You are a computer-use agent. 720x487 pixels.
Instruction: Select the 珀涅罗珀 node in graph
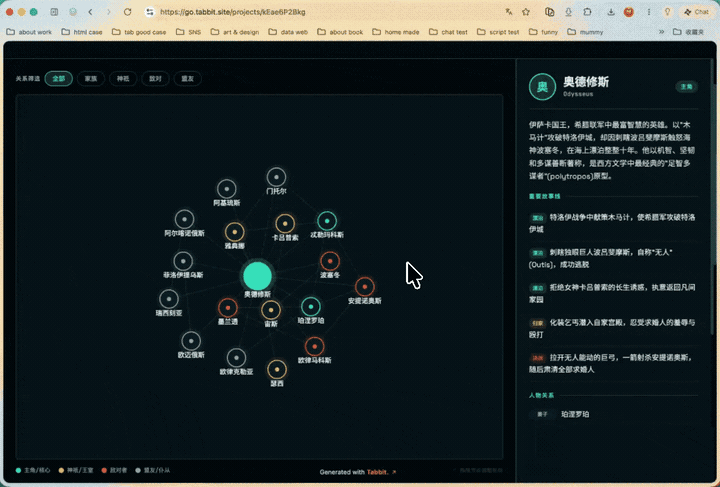click(311, 307)
